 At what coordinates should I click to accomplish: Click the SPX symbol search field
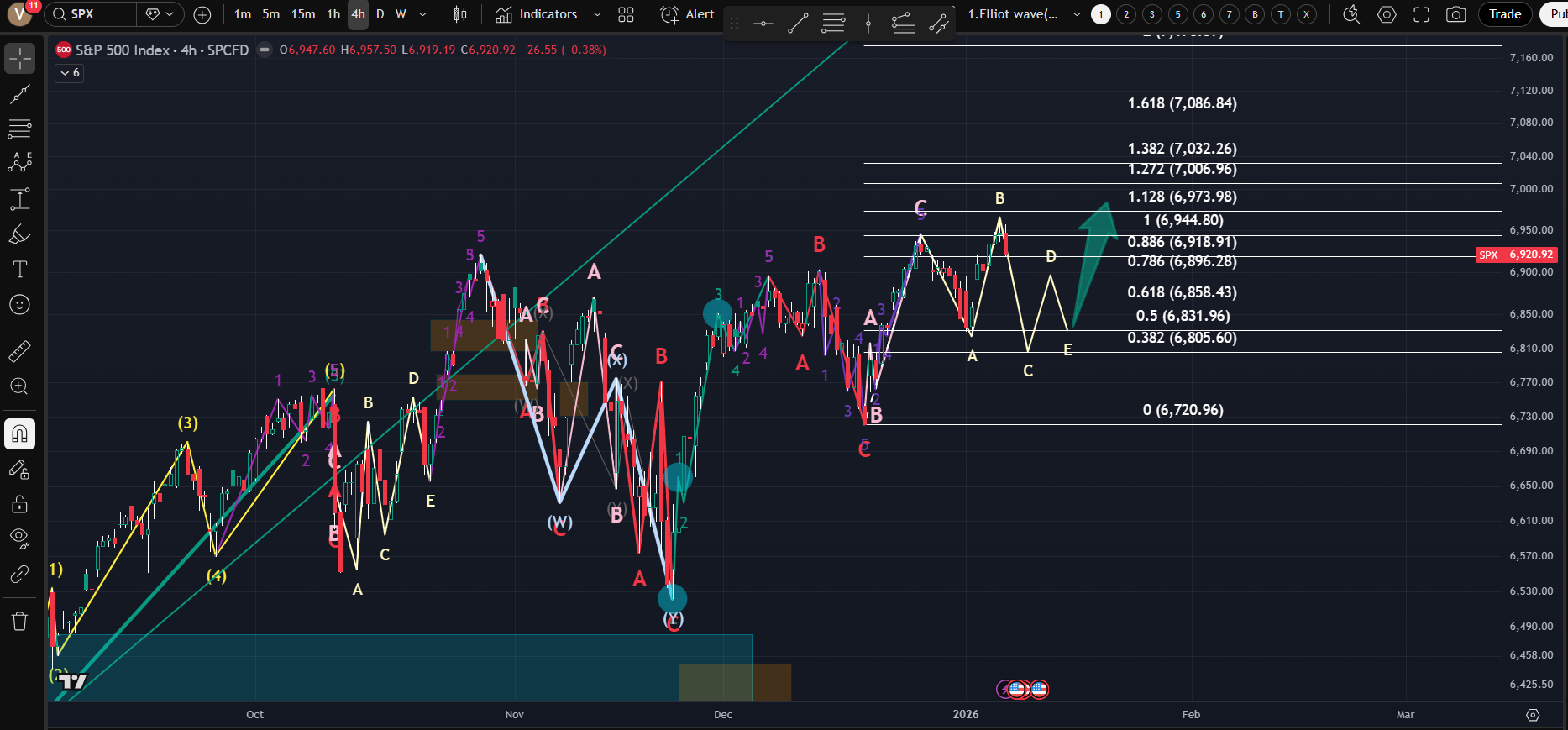tap(91, 14)
